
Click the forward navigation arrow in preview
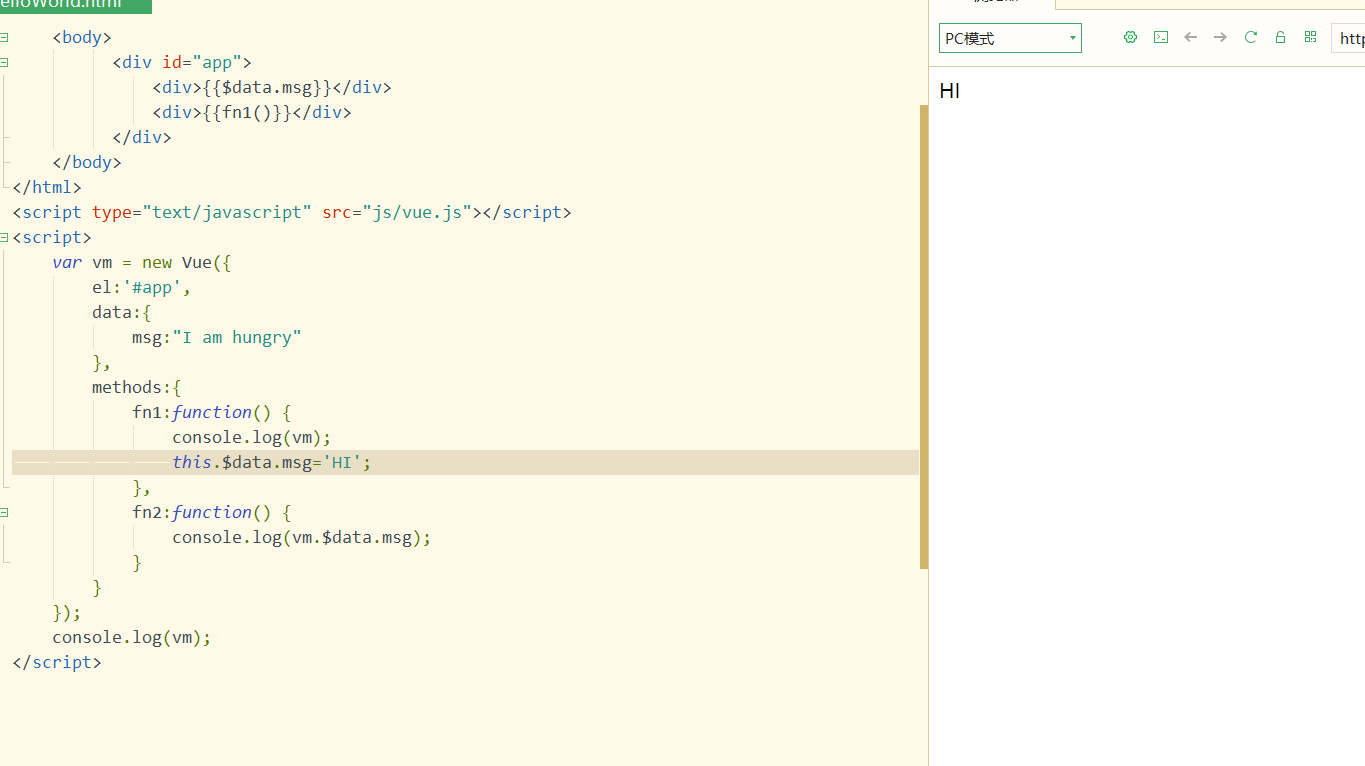[x=1220, y=37]
